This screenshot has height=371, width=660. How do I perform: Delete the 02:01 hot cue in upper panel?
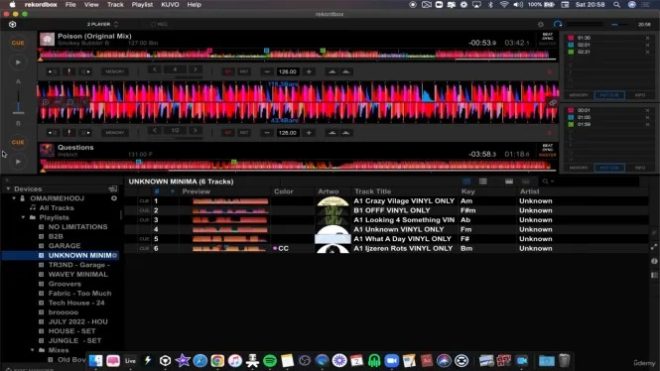pos(647,45)
